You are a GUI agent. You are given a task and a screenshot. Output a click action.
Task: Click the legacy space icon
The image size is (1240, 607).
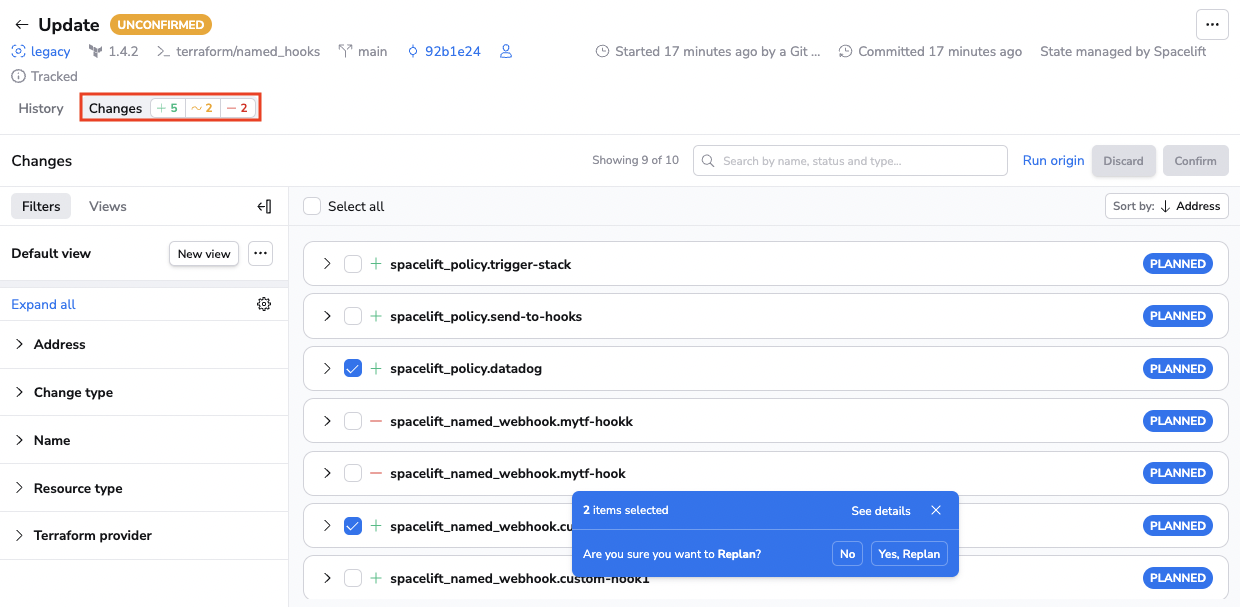coord(19,51)
